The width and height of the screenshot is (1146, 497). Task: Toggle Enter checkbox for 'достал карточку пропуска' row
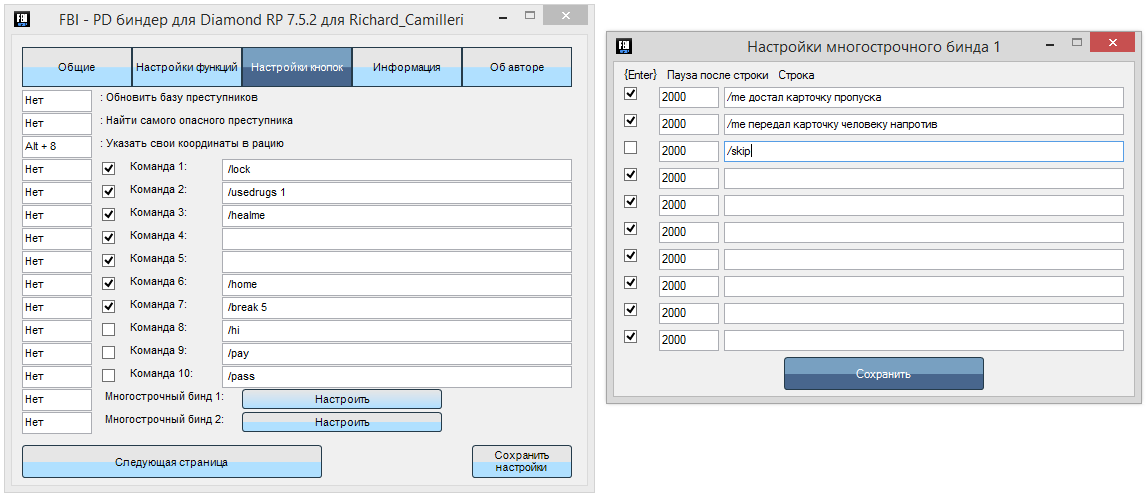(x=630, y=94)
